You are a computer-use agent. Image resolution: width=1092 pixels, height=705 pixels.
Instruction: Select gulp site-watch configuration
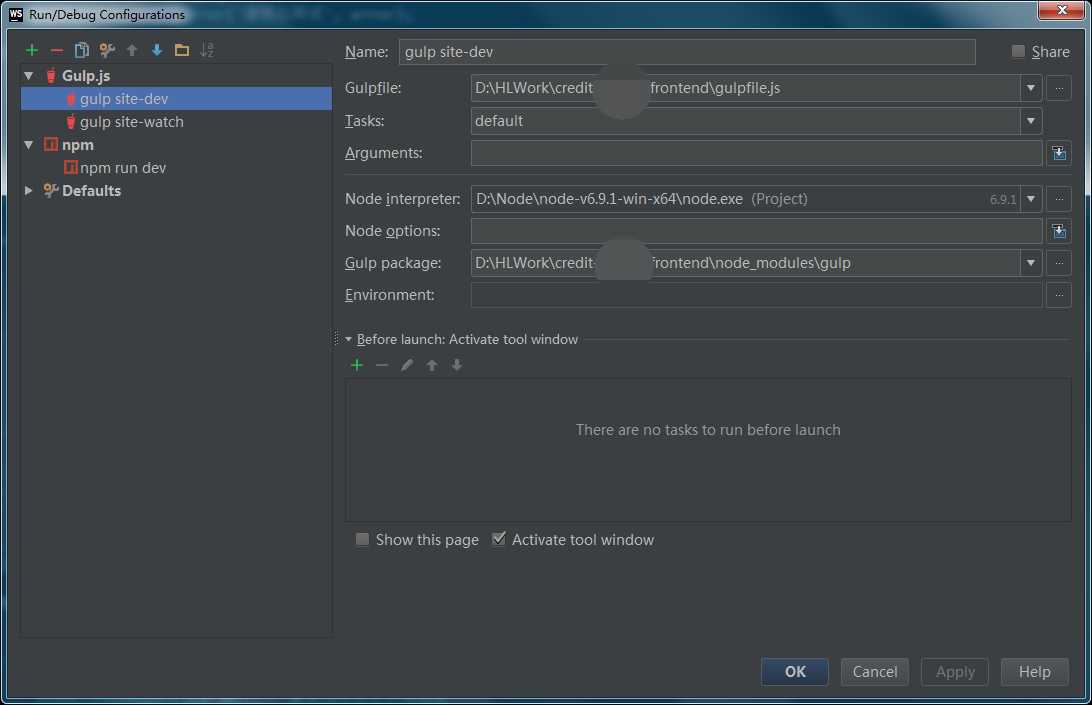point(176,121)
